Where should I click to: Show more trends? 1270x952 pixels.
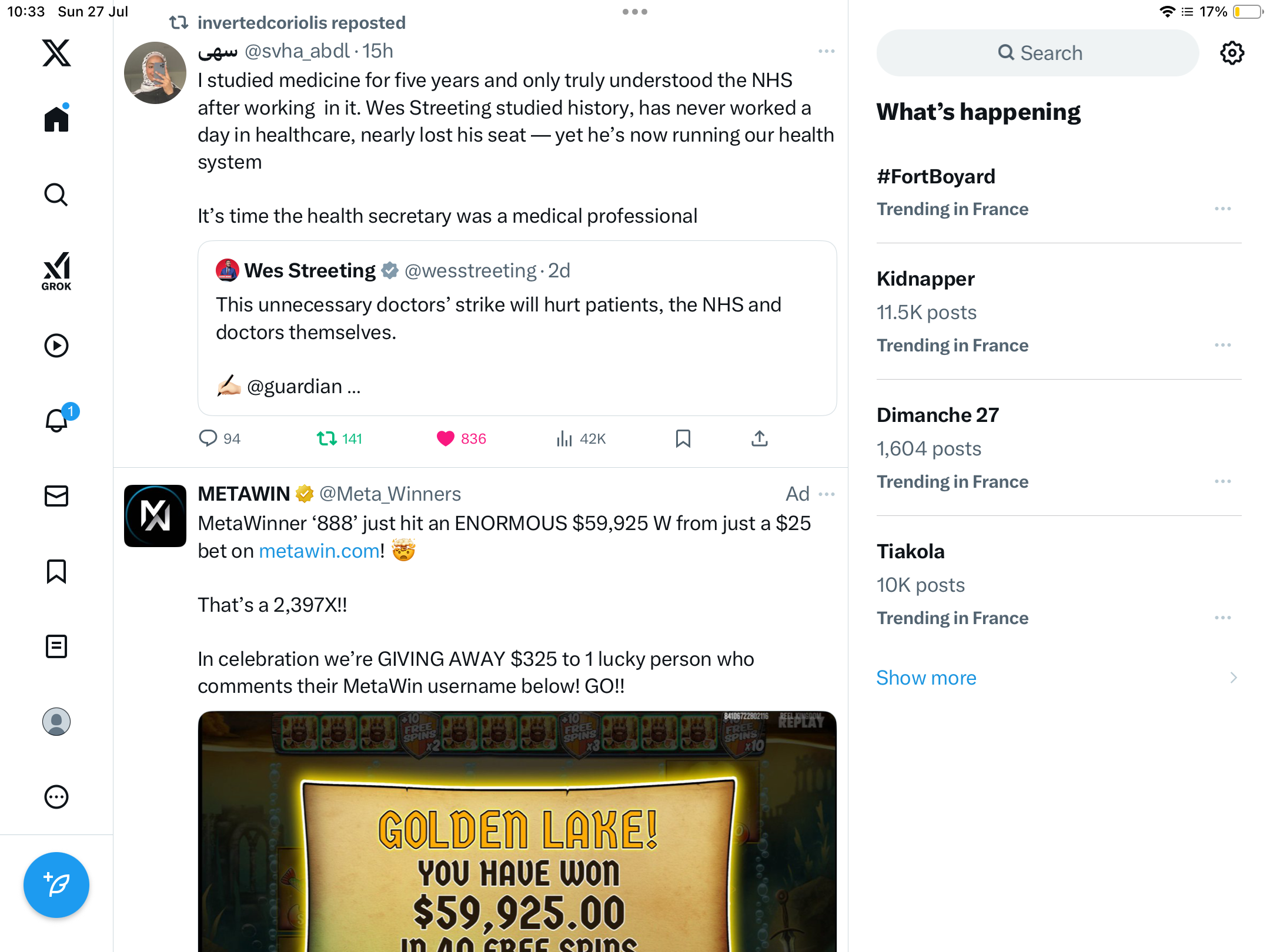coord(926,678)
